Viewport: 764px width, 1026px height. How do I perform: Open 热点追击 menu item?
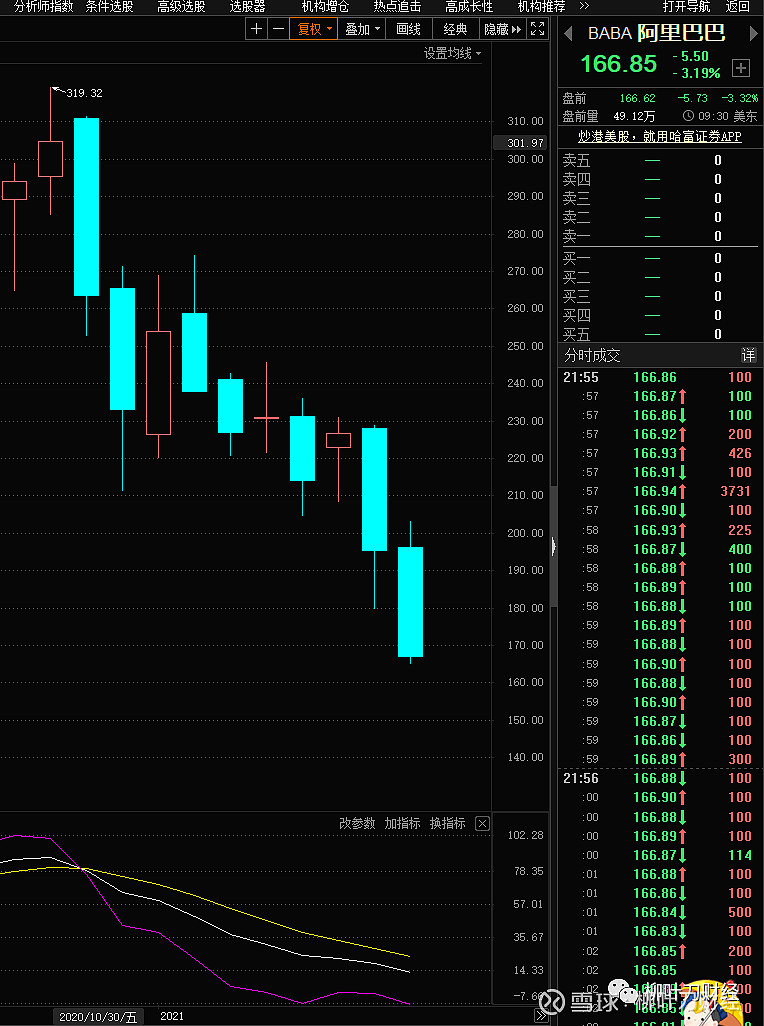(x=397, y=7)
